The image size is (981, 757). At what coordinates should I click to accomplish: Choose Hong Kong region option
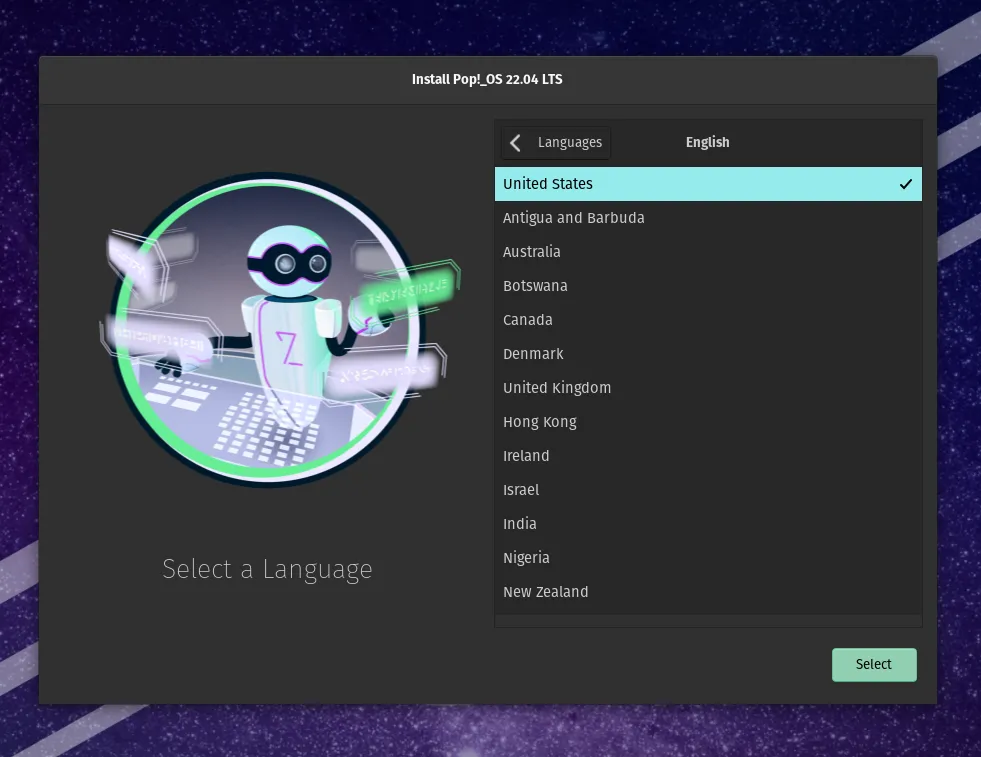[539, 422]
